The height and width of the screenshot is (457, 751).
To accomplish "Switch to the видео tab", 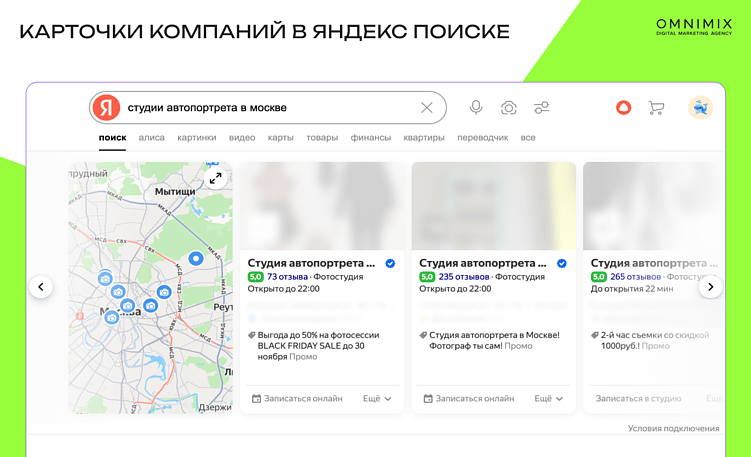I will pyautogui.click(x=242, y=137).
